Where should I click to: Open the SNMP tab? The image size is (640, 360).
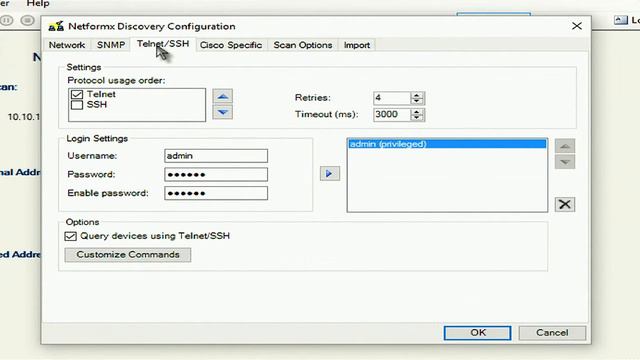111,45
